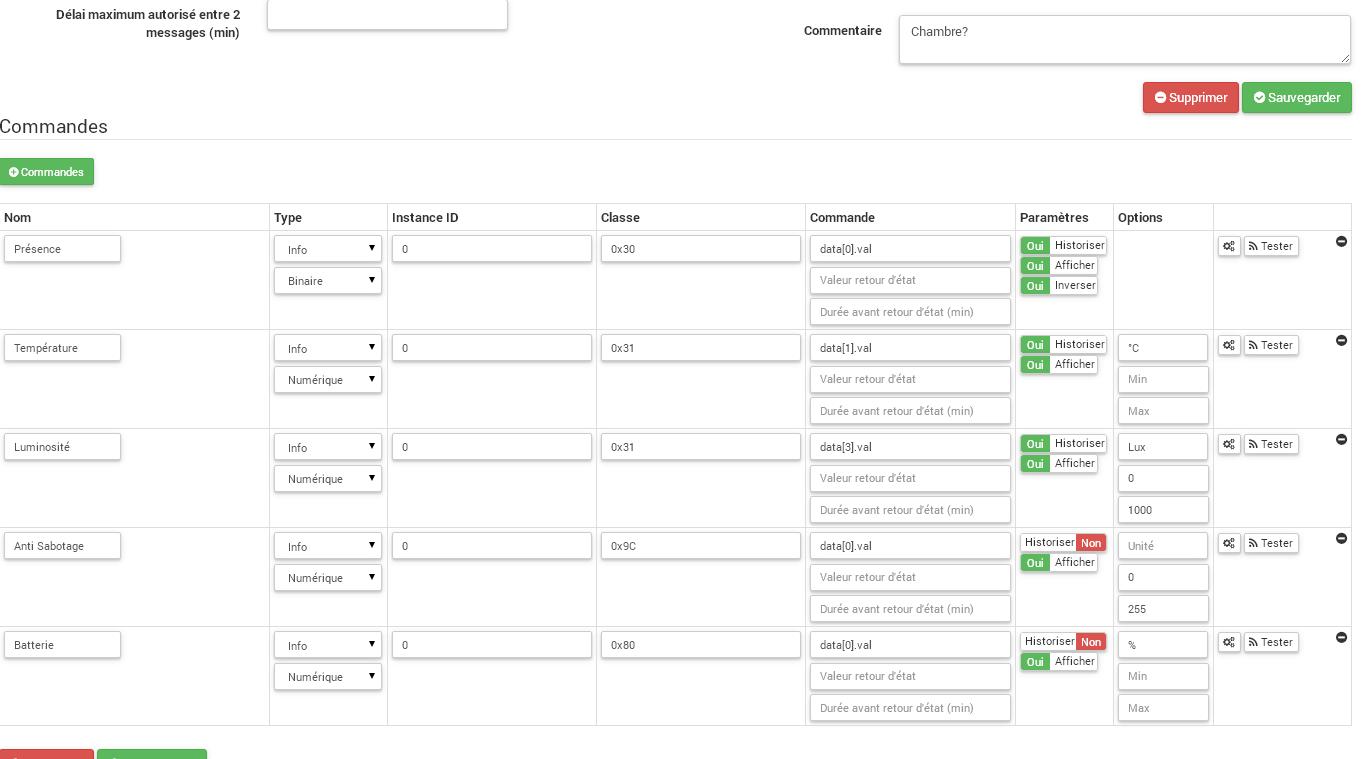The height and width of the screenshot is (759, 1363).
Task: Open advanced settings gears for Anti Sabotage command
Action: click(x=1229, y=543)
